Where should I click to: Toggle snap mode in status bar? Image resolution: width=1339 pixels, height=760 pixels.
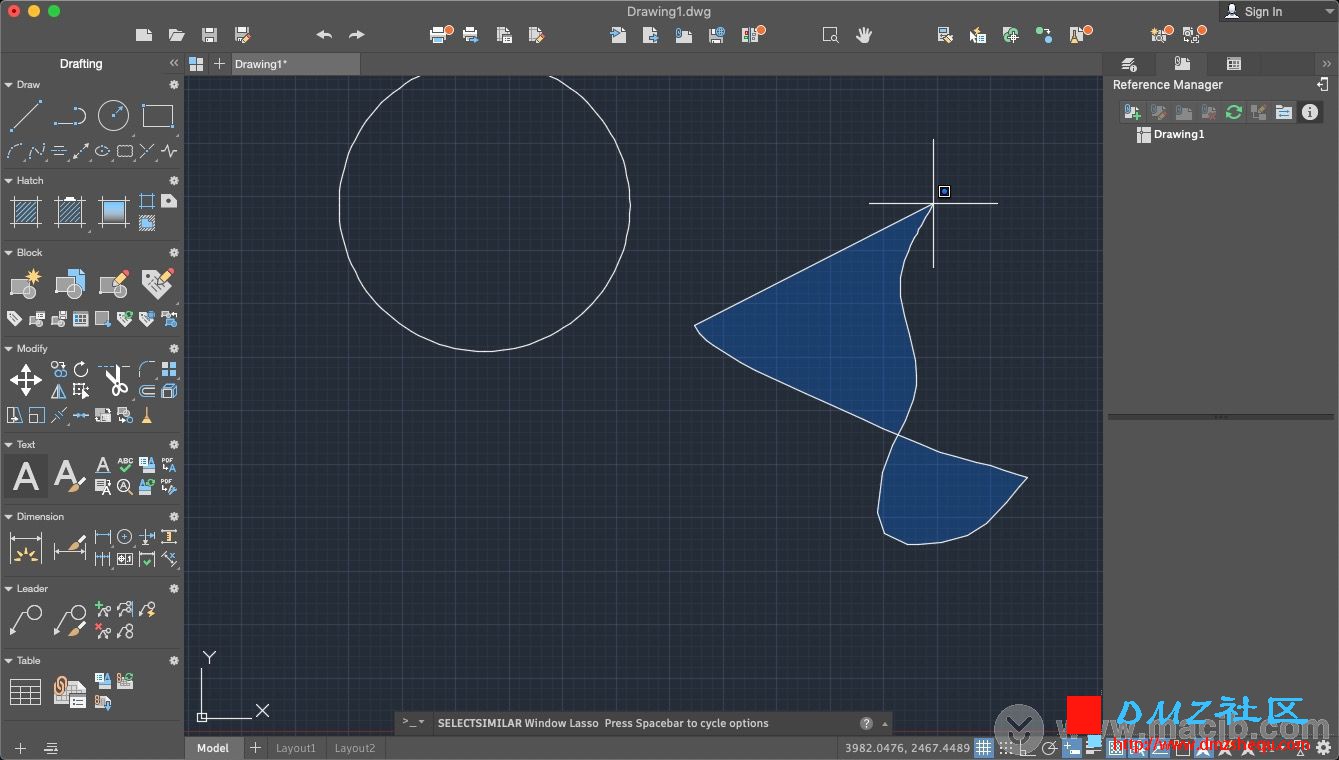1006,748
